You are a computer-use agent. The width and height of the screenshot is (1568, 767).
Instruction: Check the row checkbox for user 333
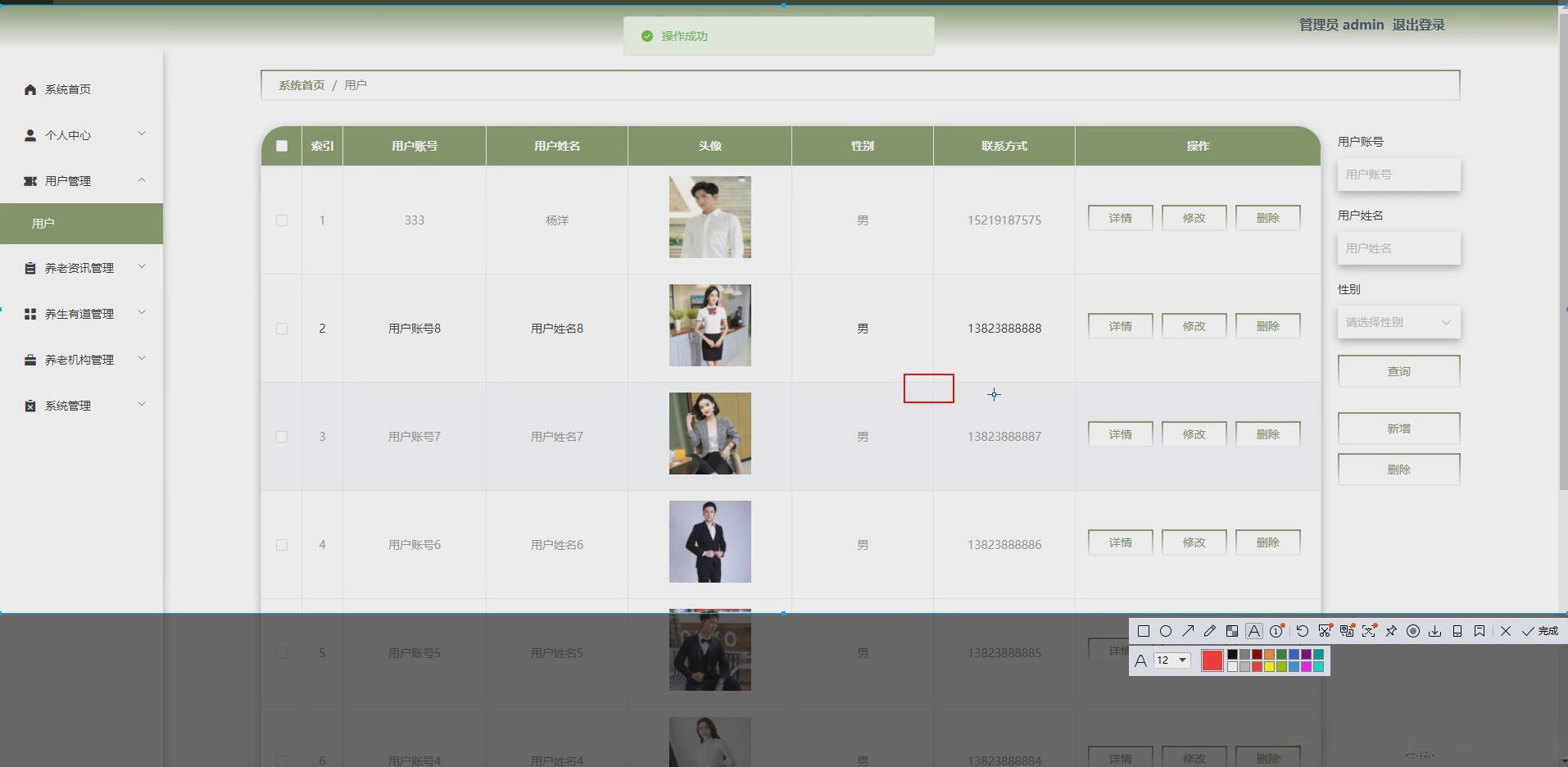(282, 220)
